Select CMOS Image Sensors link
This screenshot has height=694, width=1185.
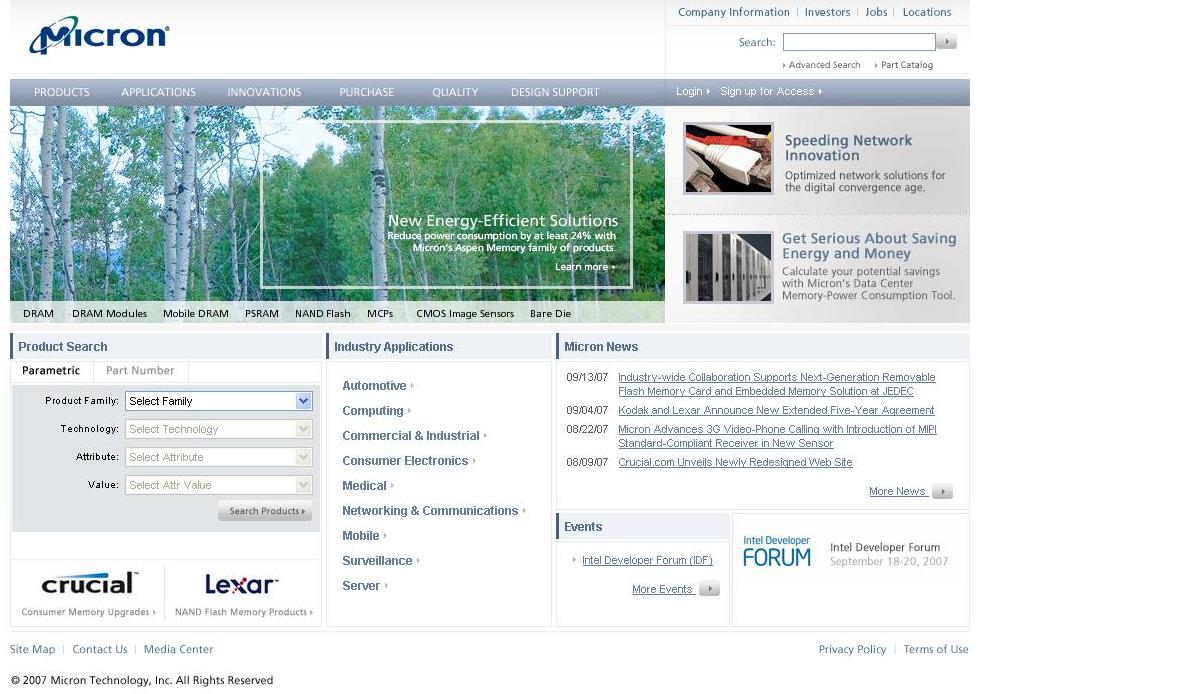[465, 314]
